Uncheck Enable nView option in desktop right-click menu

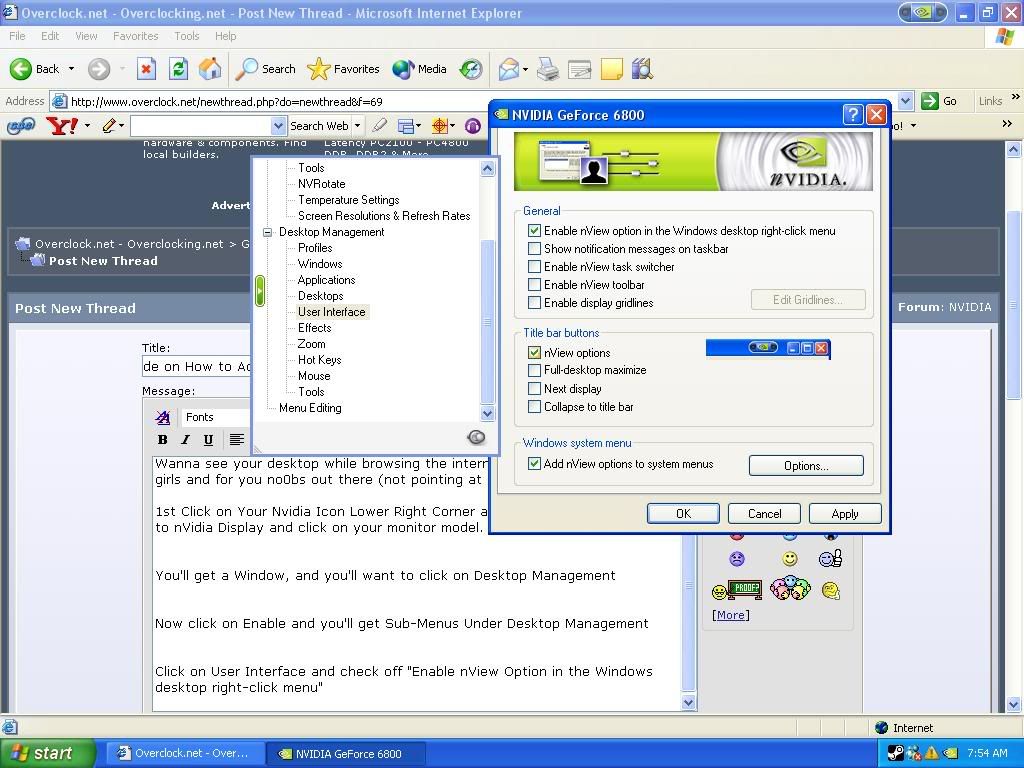click(x=534, y=231)
